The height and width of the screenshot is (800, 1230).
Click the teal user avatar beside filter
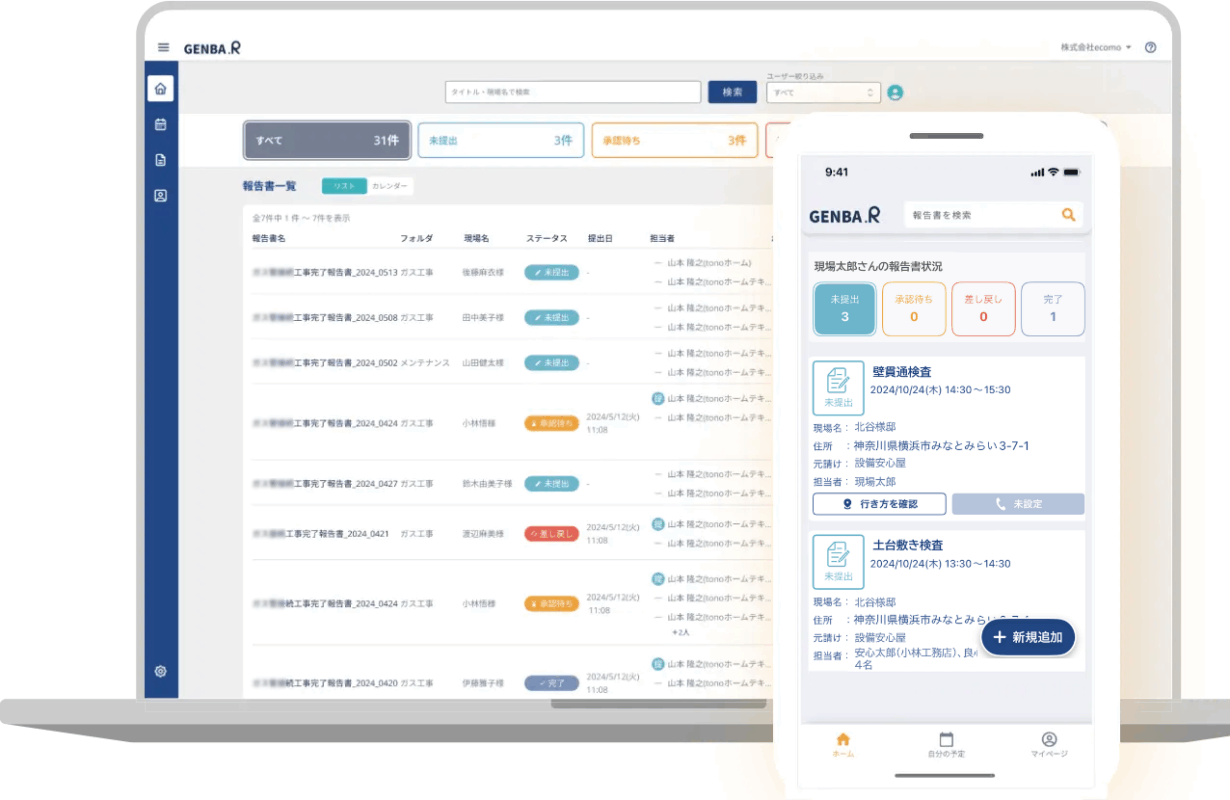coord(895,92)
